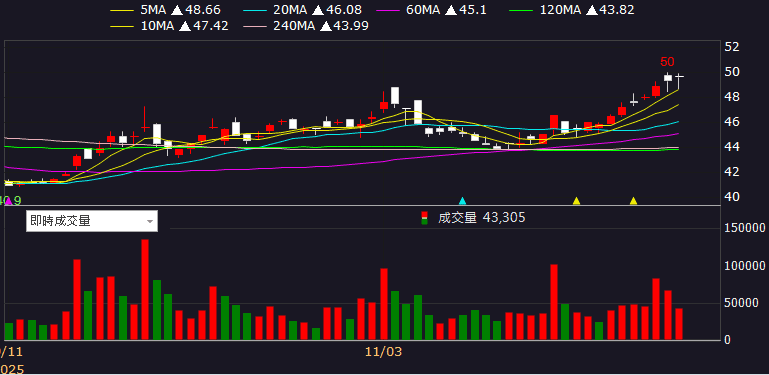769x375 pixels.
Task: Click the magenta triangle marker at chart start
Action: [x=8, y=201]
